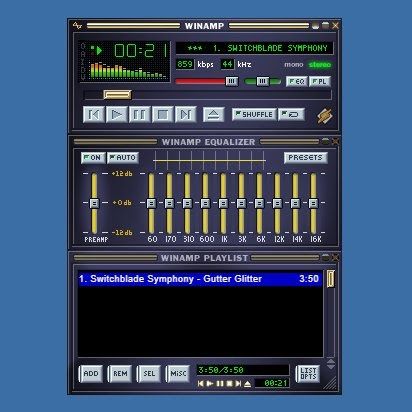
Task: Toggle windowshade mode on main Winamp window
Action: [x=325, y=25]
